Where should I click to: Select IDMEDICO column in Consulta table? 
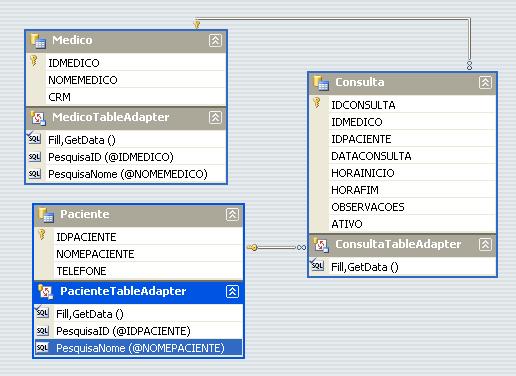tap(403, 122)
